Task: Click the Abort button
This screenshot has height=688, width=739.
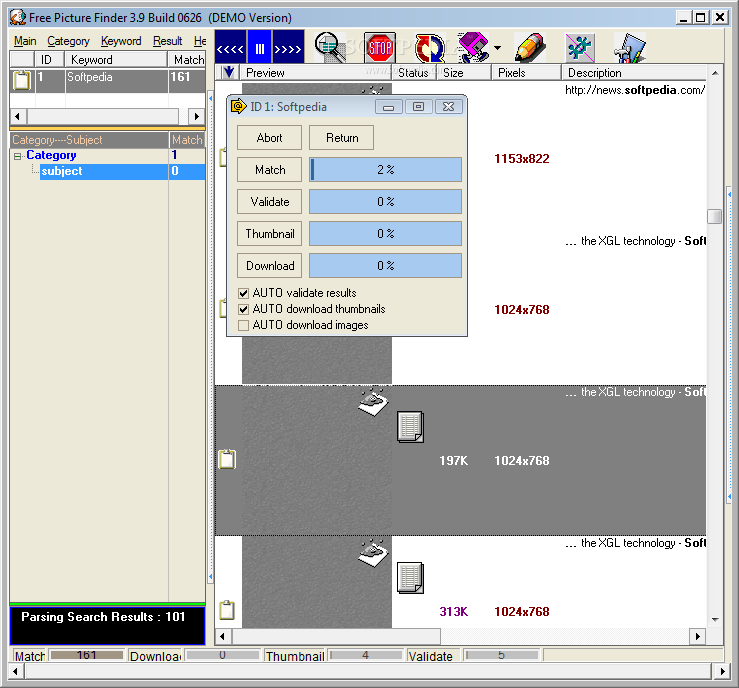Action: (x=269, y=138)
